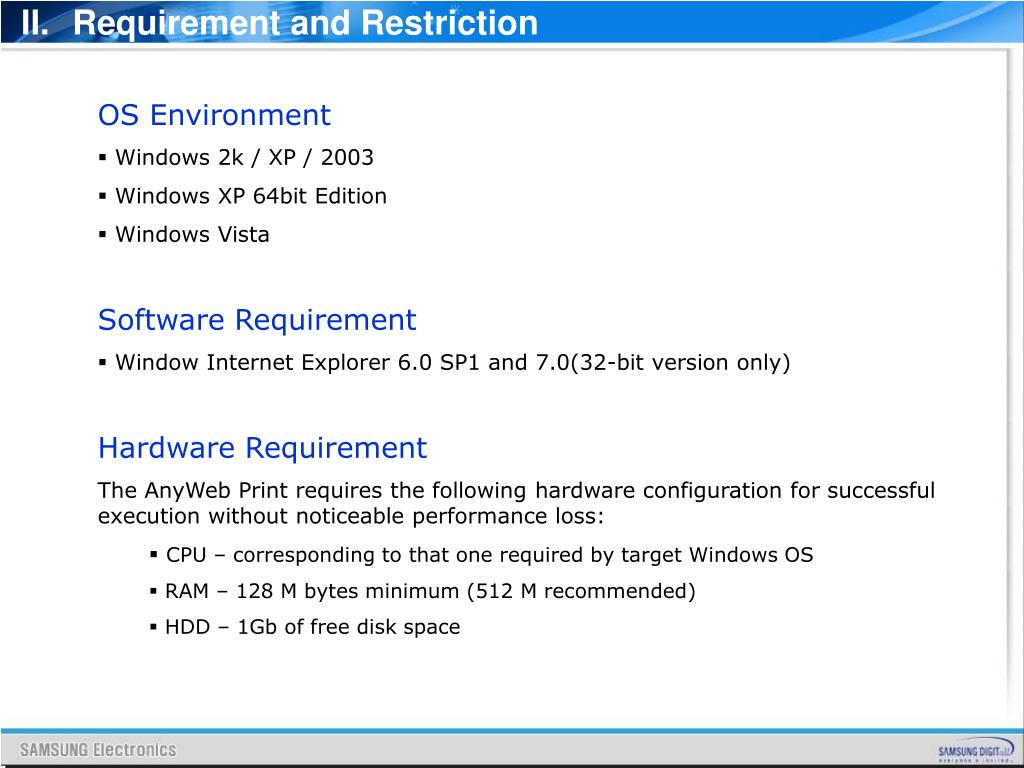The image size is (1024, 768).
Task: Click the Samsung DIGITall logo in footer
Action: (x=976, y=750)
